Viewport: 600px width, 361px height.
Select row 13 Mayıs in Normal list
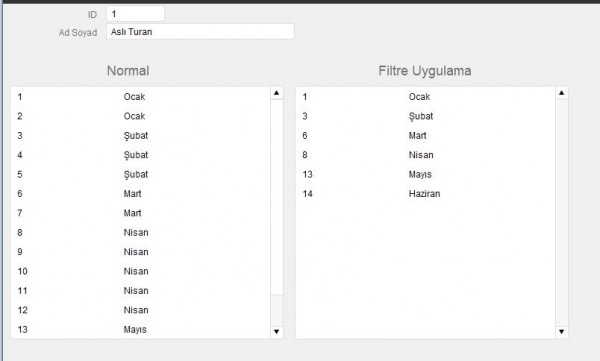pyautogui.click(x=140, y=329)
